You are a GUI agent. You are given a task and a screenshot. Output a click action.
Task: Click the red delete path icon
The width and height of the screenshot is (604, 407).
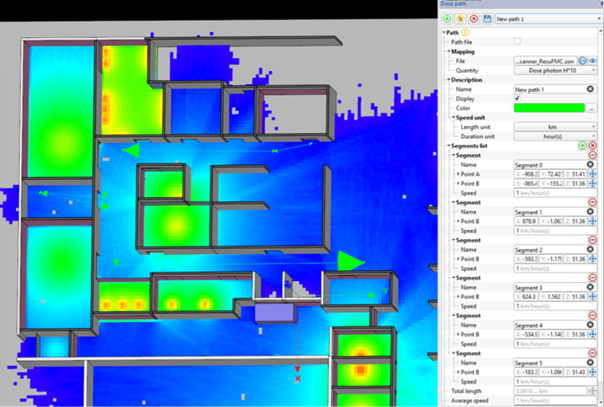[473, 18]
